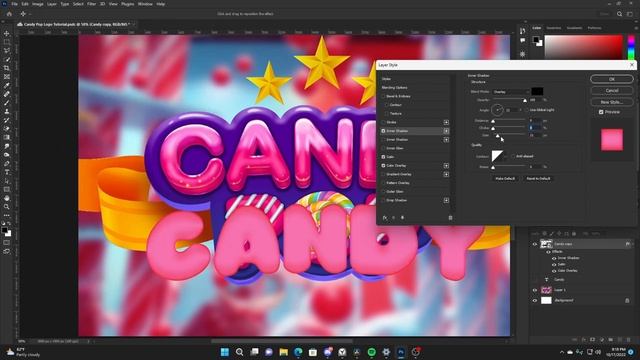Toggle the Preview checkbox

[x=601, y=112]
